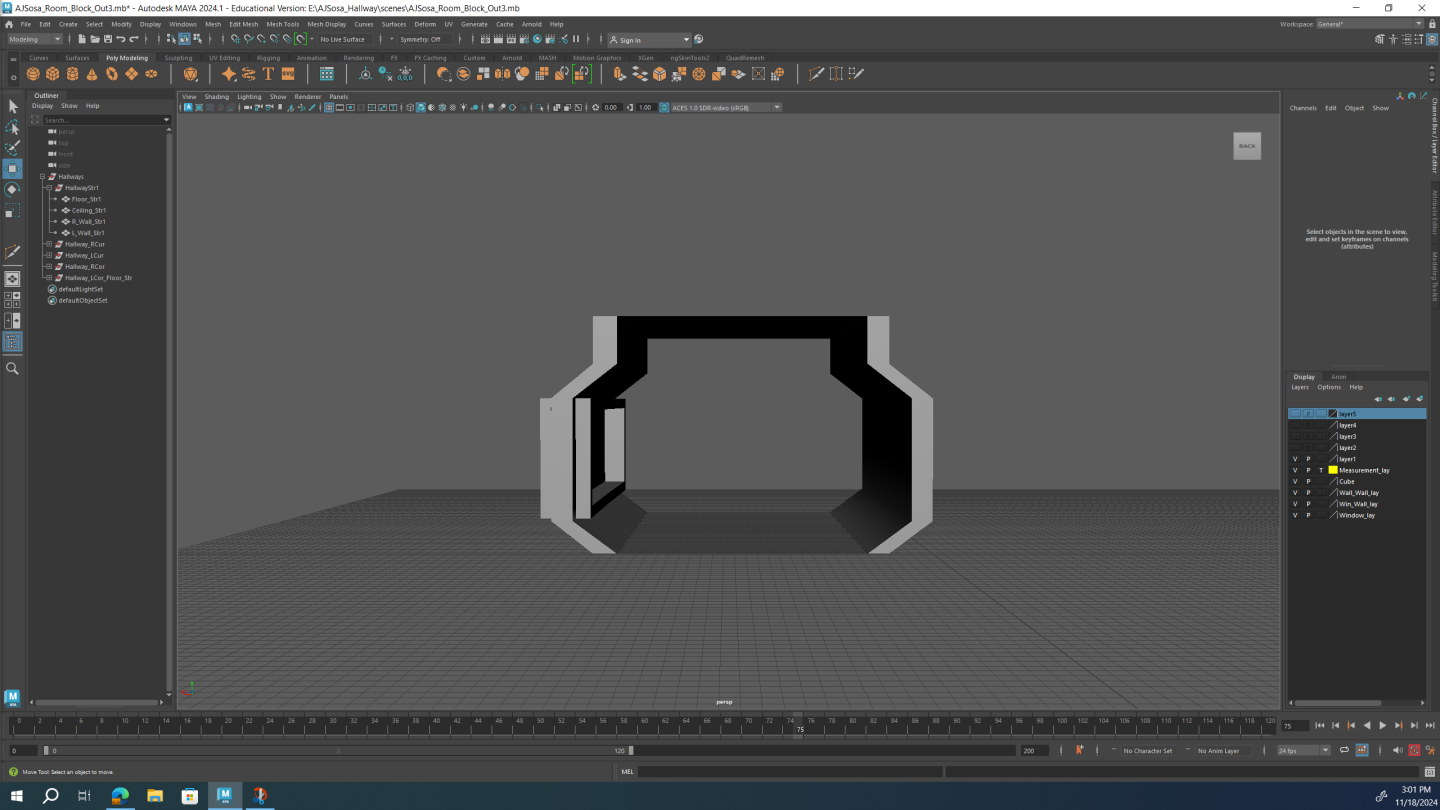Expand Hallway_LCor_Floor_Str group in Outliner
This screenshot has width=1440, height=810.
[48, 278]
